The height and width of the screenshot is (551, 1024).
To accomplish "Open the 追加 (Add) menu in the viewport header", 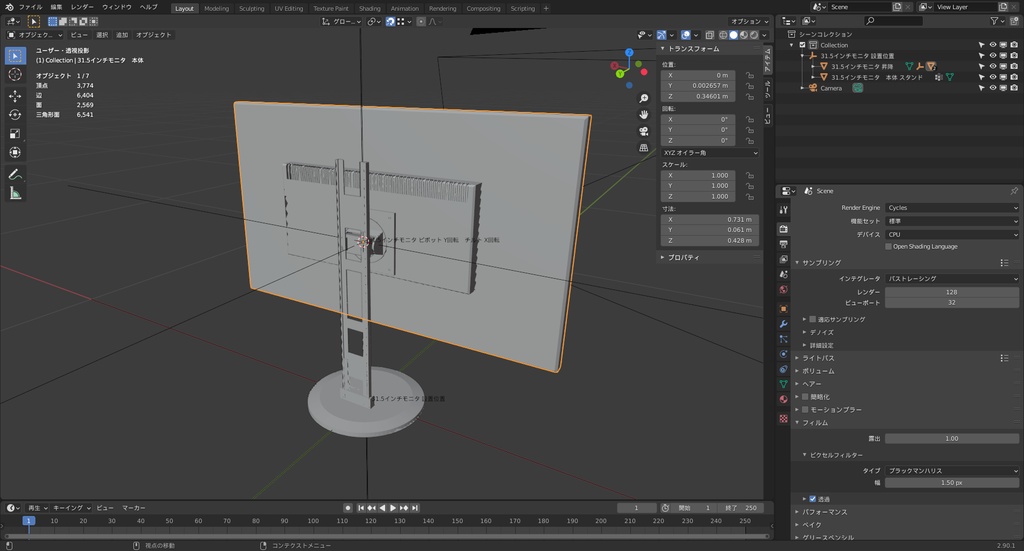I will click(122, 35).
